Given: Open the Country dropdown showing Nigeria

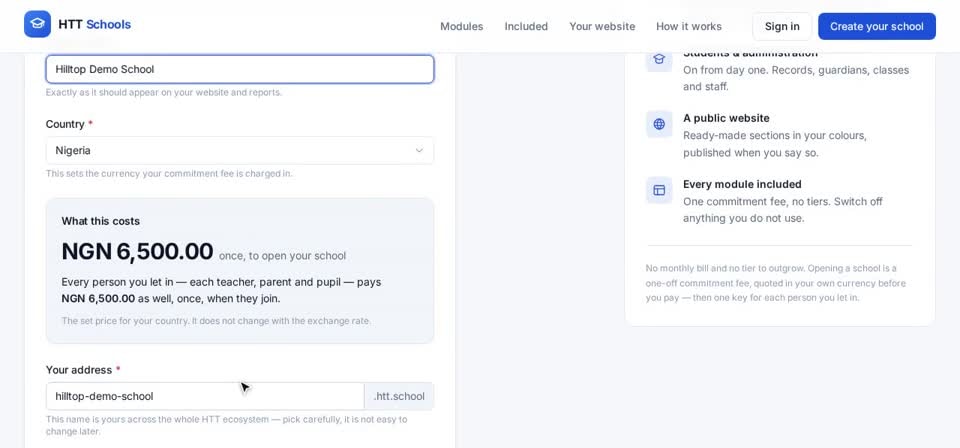Looking at the screenshot, I should (240, 151).
